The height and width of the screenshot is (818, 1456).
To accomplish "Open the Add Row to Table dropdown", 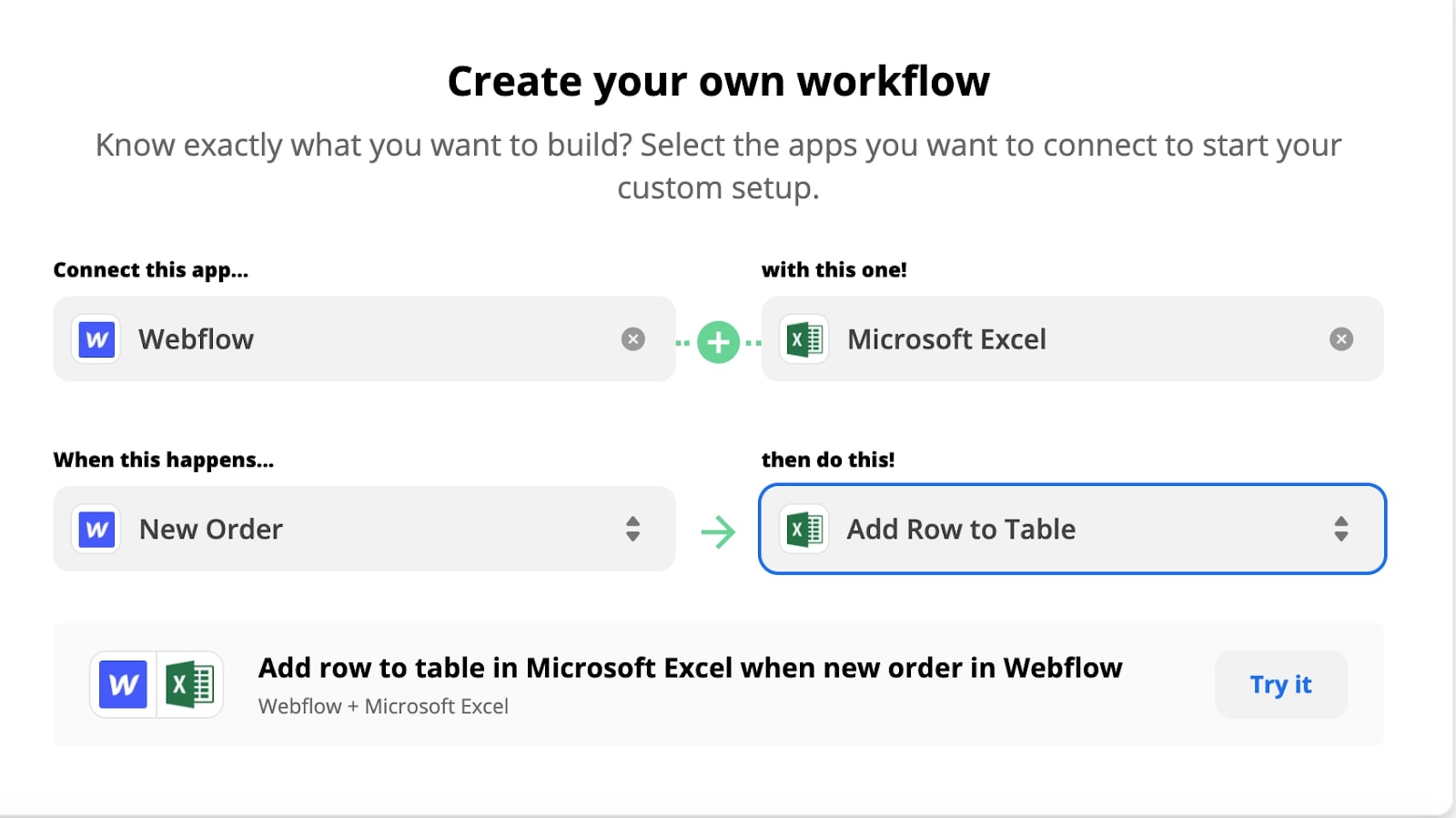I will [x=1072, y=529].
